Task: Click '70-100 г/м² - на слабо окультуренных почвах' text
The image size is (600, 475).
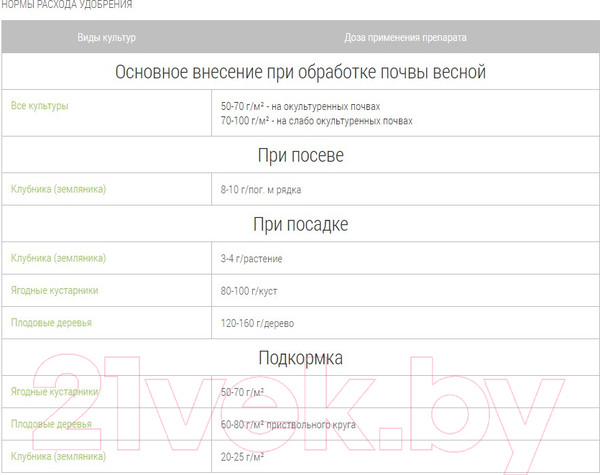Action: click(316, 121)
